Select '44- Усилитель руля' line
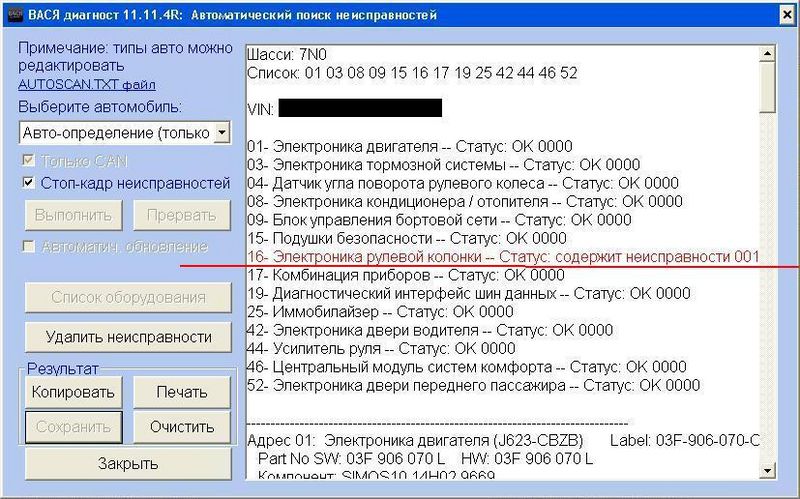The height and width of the screenshot is (499, 800). pyautogui.click(x=381, y=348)
